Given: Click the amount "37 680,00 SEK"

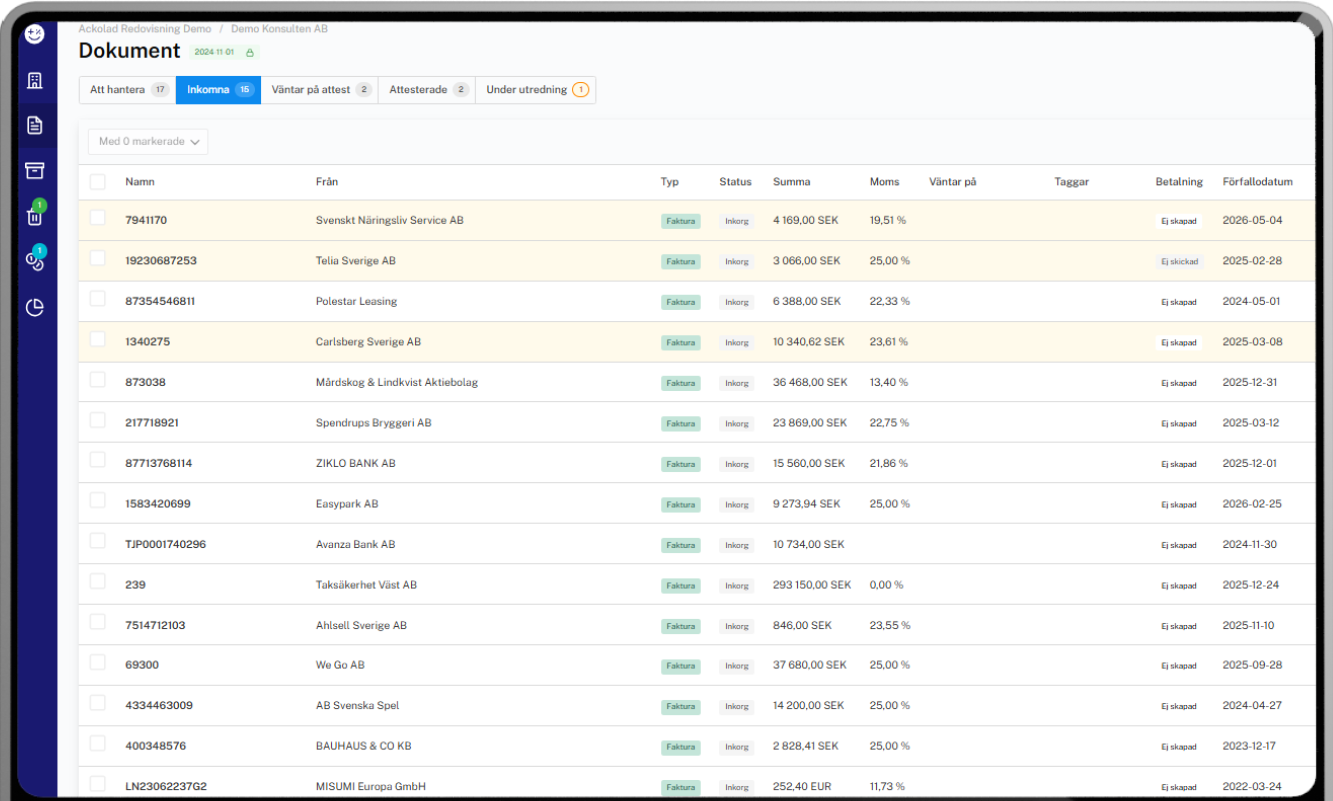Looking at the screenshot, I should 810,665.
